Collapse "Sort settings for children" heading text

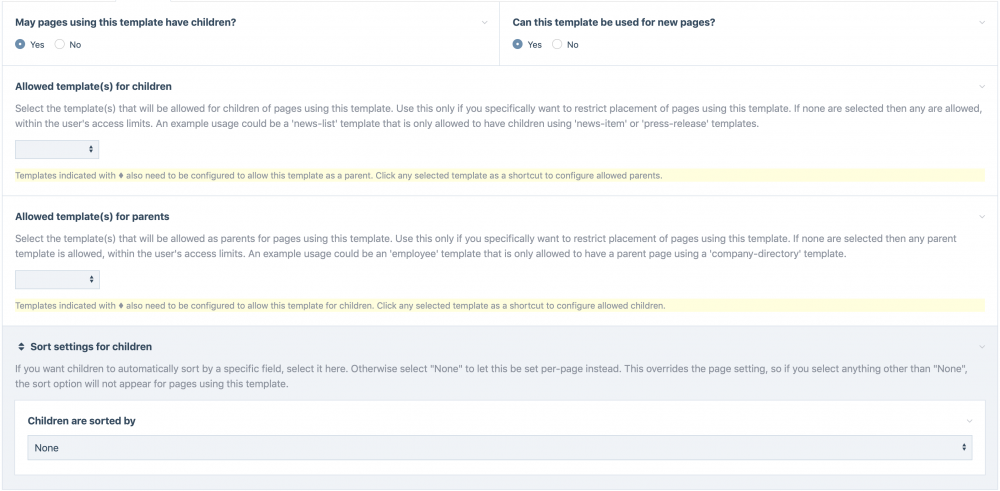pyautogui.click(x=91, y=347)
